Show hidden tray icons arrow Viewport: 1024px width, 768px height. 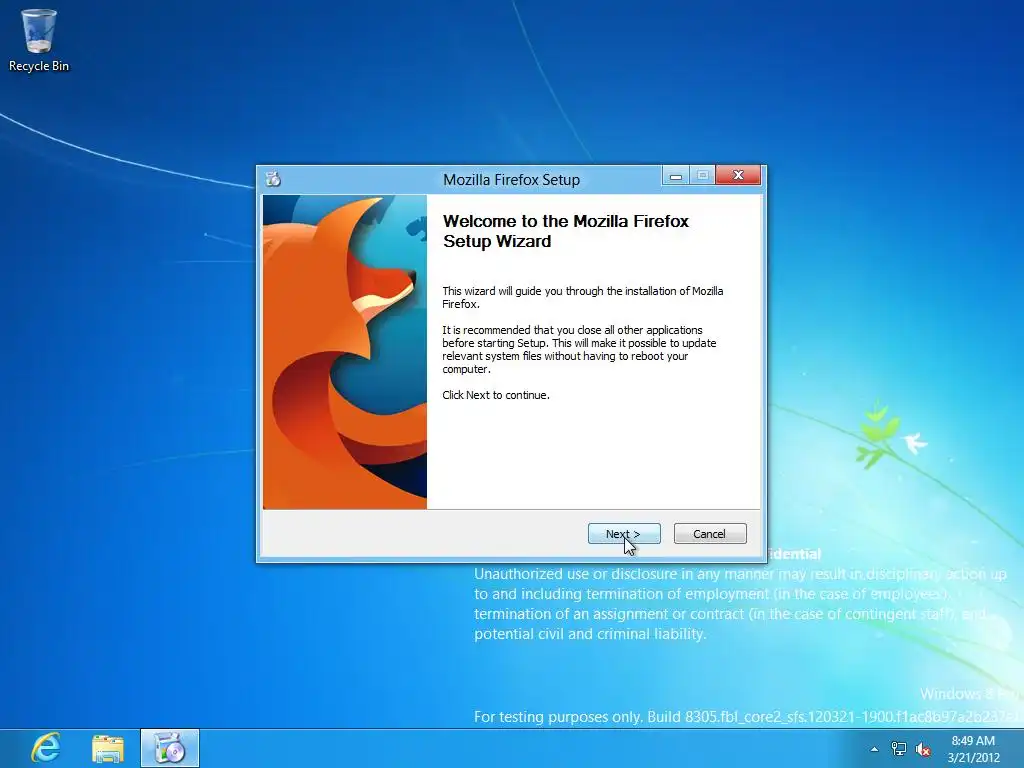pos(874,749)
